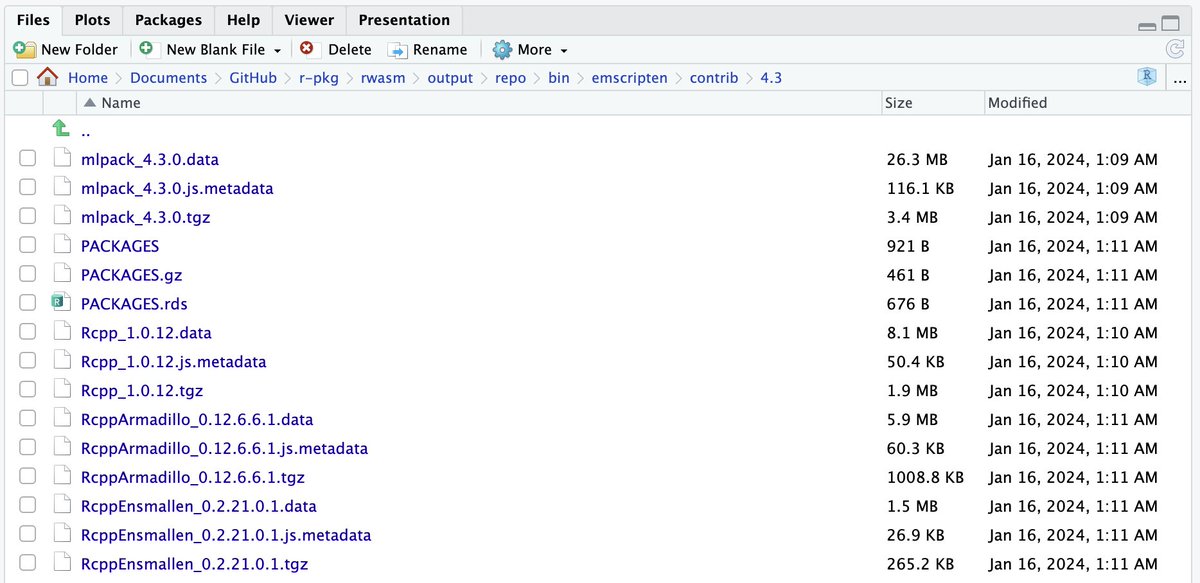Click the file icon of PACKAGES
1200x583 pixels.
click(63, 246)
